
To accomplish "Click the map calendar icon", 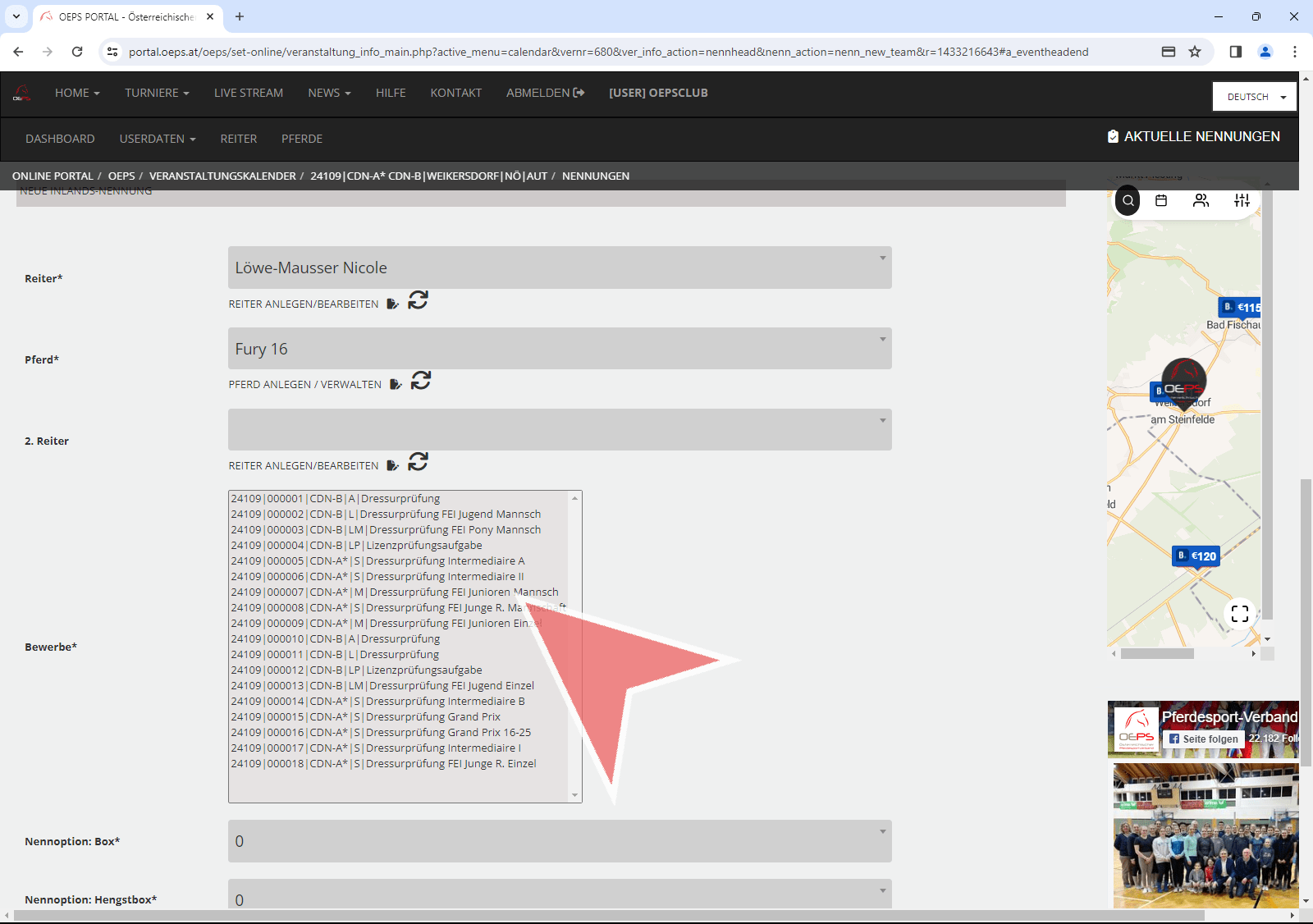I will click(x=1161, y=201).
